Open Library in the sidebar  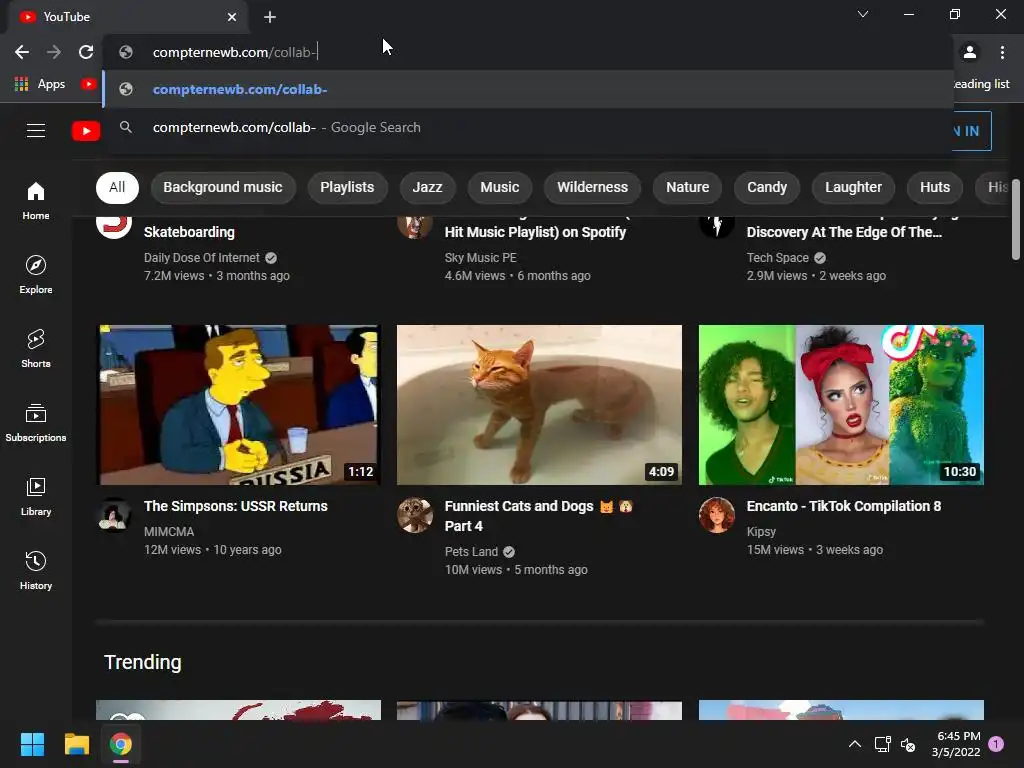[x=36, y=496]
